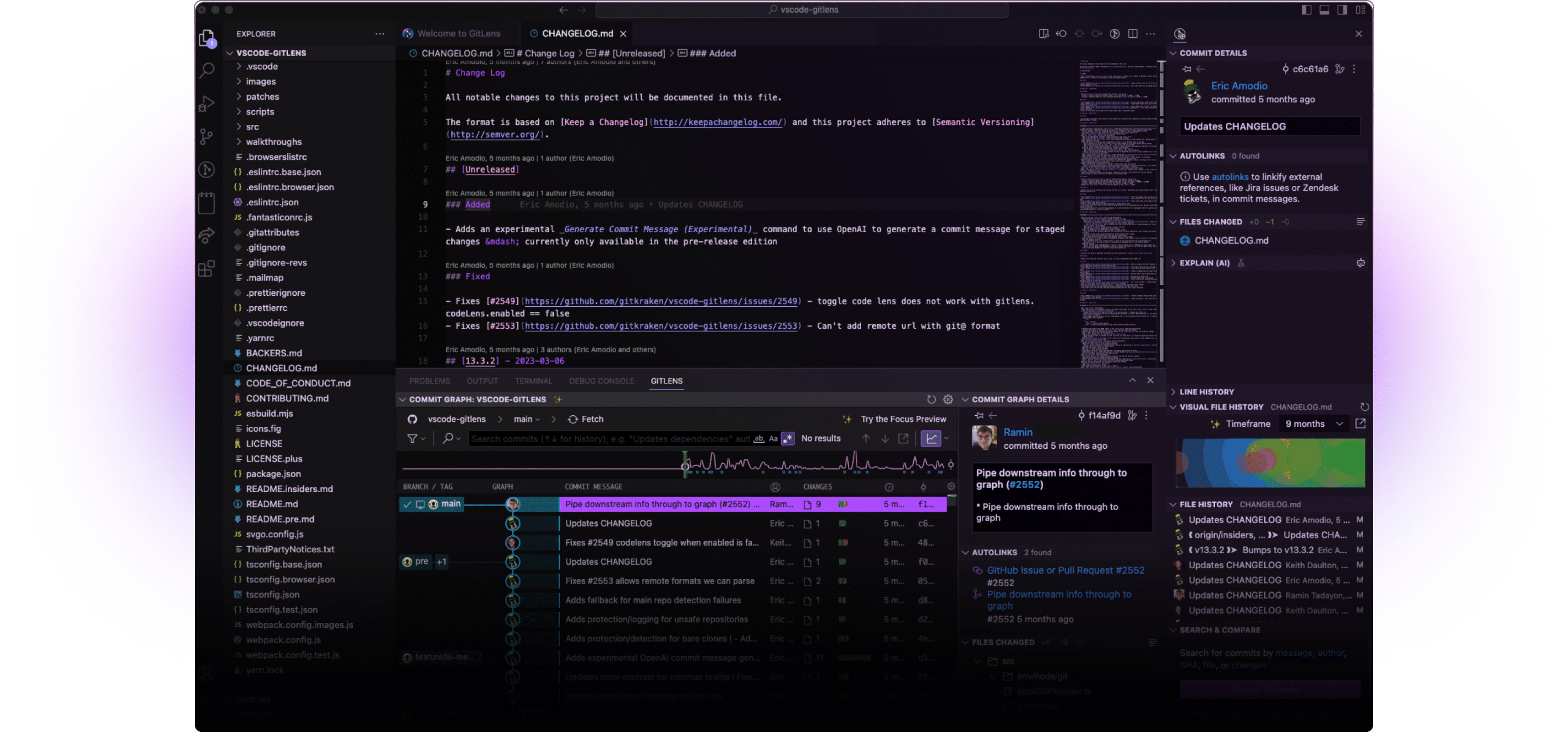Refresh the Visual File History panel
Screen dimensions: 1568x733
[1365, 406]
